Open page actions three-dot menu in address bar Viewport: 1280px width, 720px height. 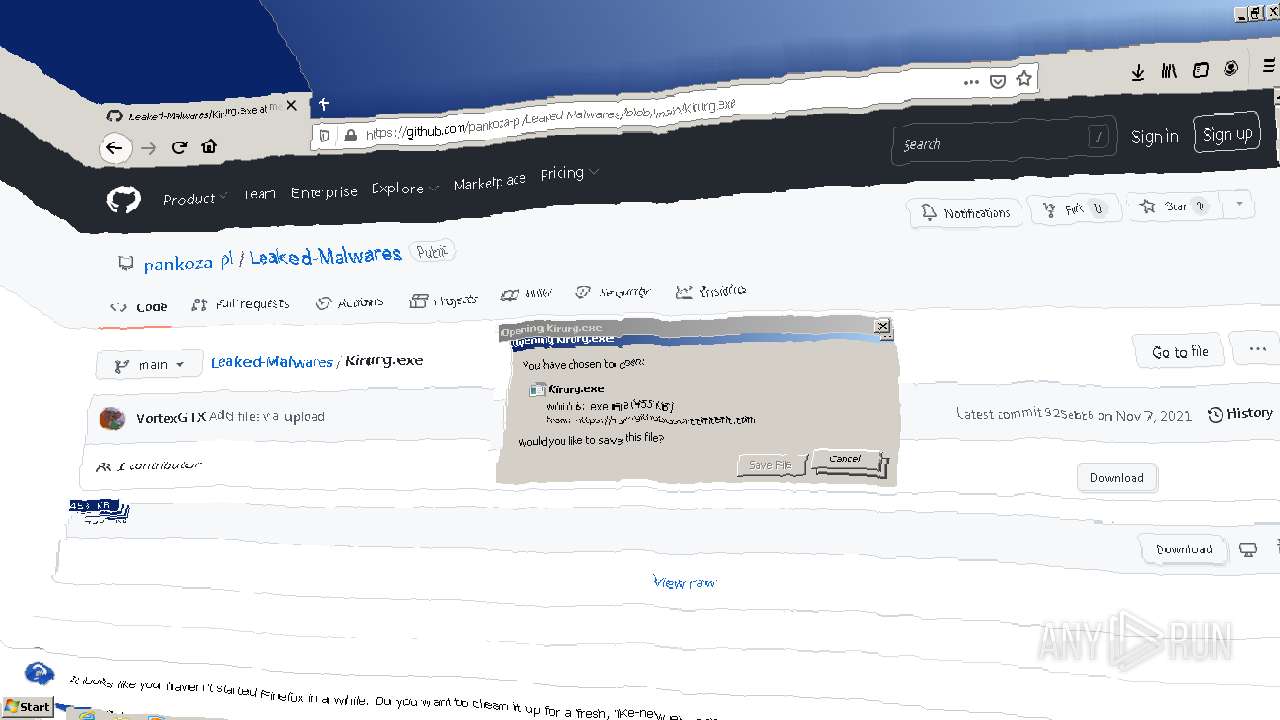(x=971, y=82)
